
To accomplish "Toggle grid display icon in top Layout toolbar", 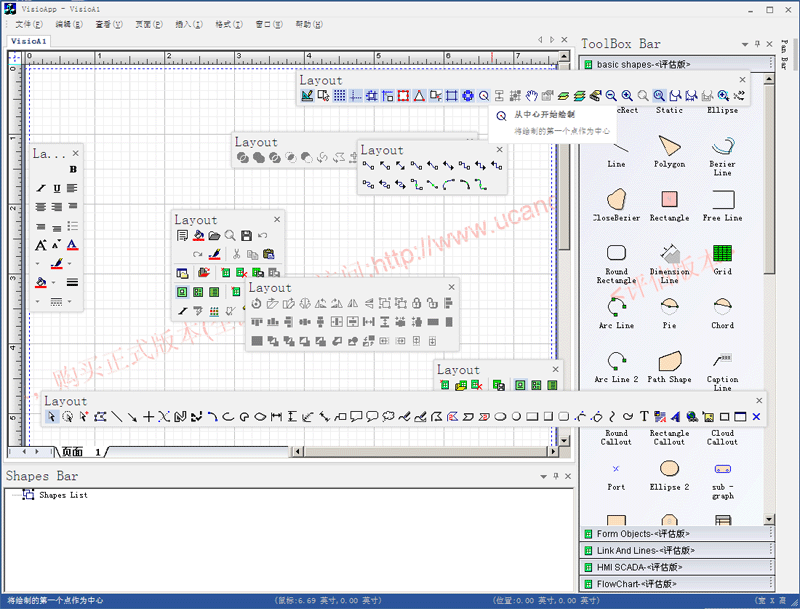I will pos(339,96).
